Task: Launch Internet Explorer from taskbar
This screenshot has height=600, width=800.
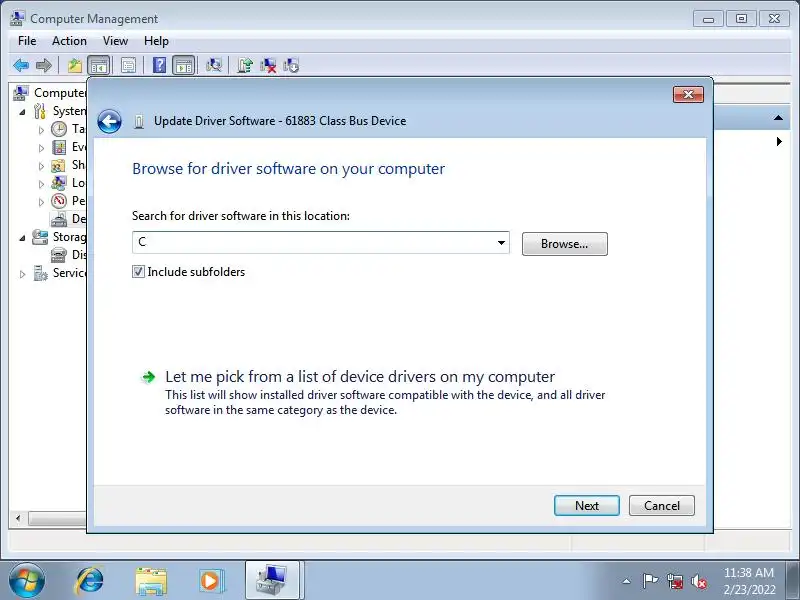Action: pyautogui.click(x=90, y=581)
